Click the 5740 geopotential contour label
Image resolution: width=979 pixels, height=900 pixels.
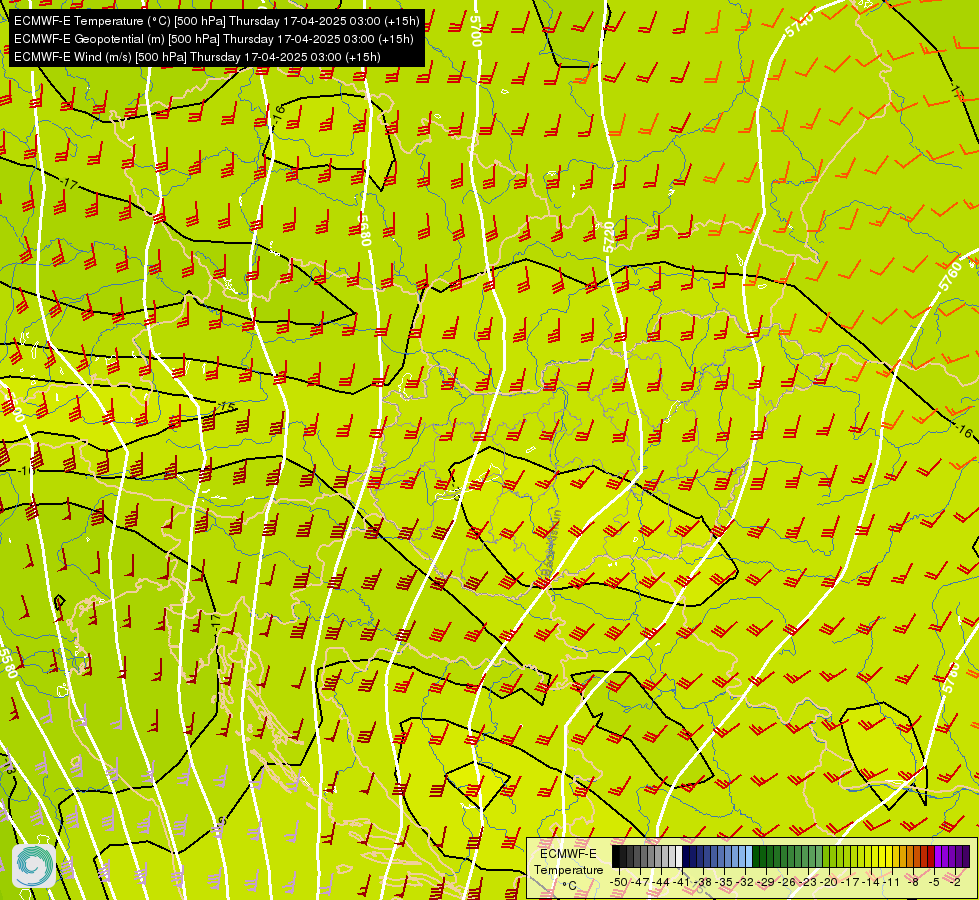point(799,25)
